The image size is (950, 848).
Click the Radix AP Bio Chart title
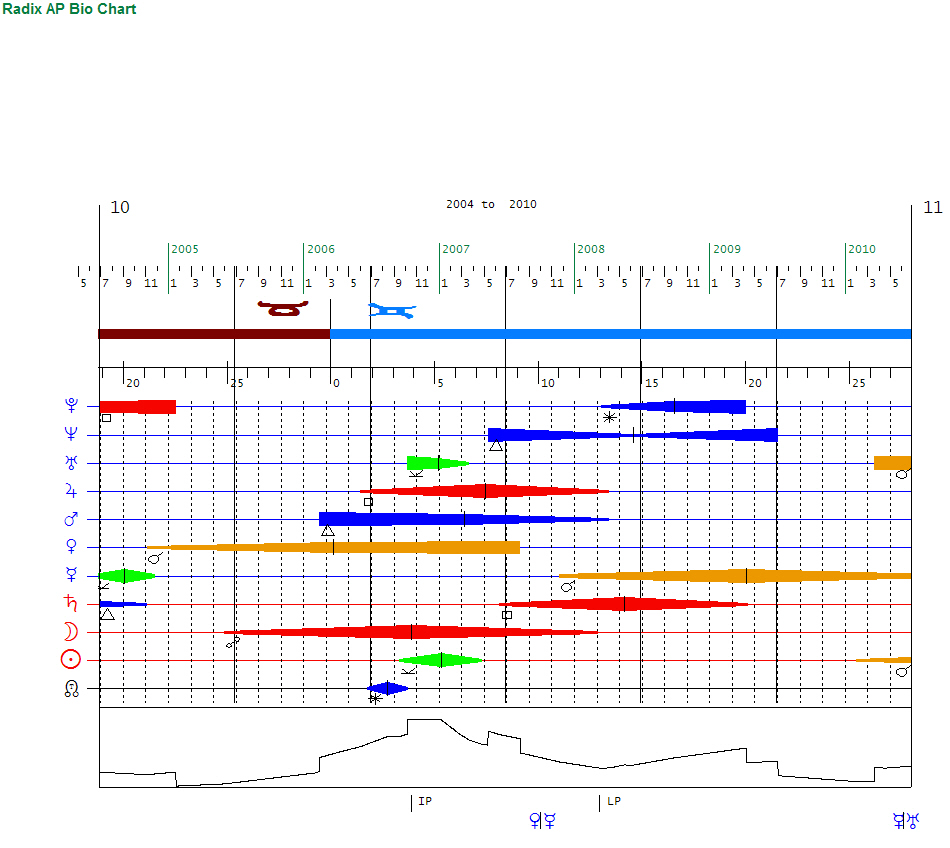[69, 9]
